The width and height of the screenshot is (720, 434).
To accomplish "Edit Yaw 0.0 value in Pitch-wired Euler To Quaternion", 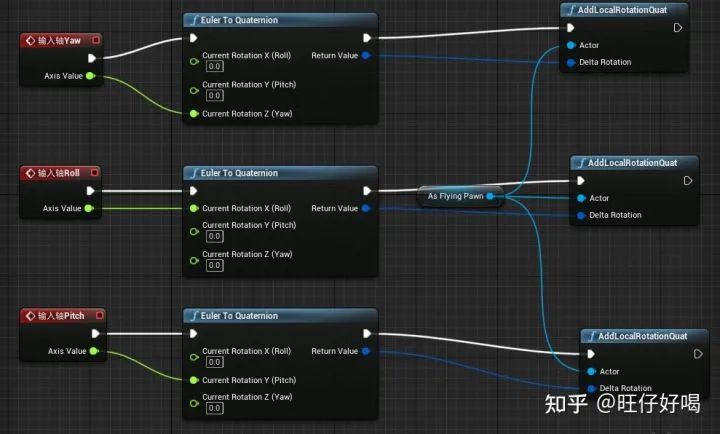I will point(214,408).
